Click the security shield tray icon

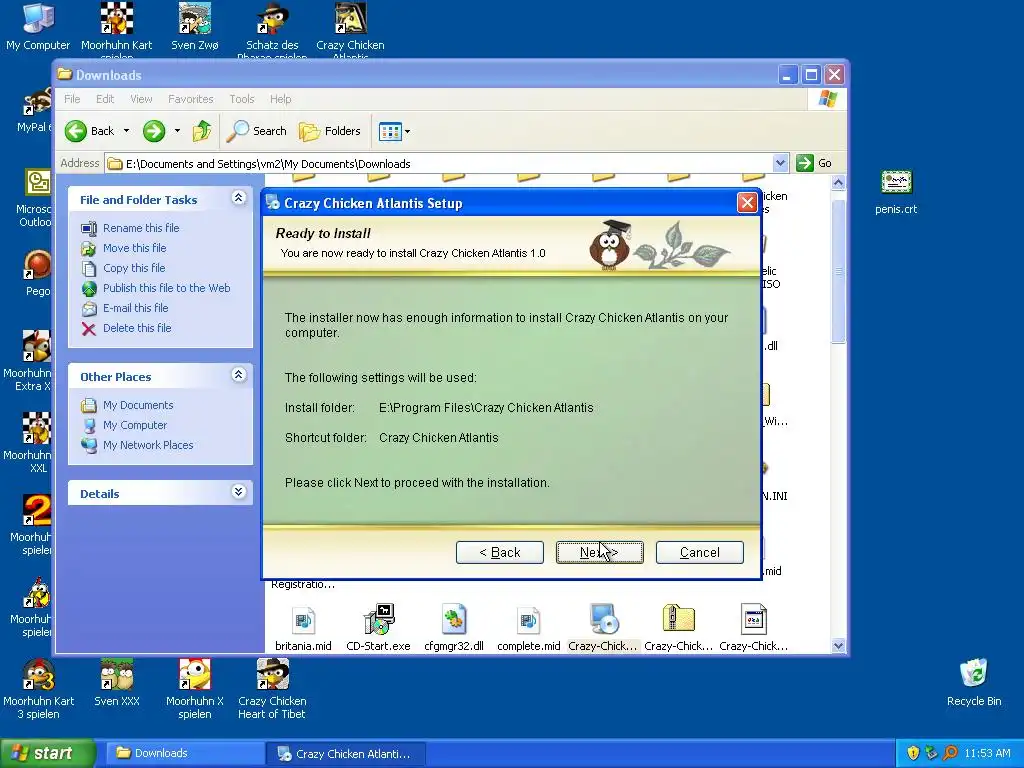[x=913, y=754]
